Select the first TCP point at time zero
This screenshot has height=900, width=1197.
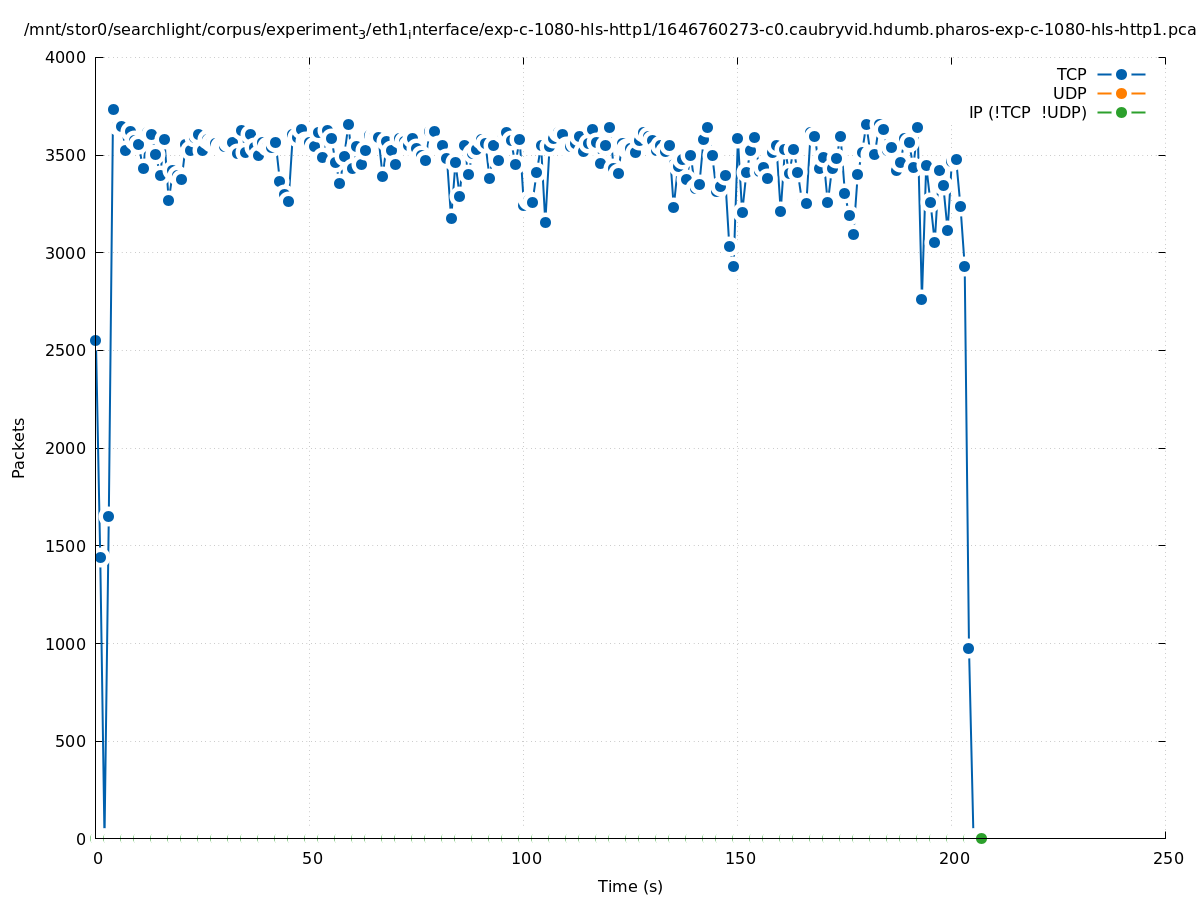[x=96, y=340]
